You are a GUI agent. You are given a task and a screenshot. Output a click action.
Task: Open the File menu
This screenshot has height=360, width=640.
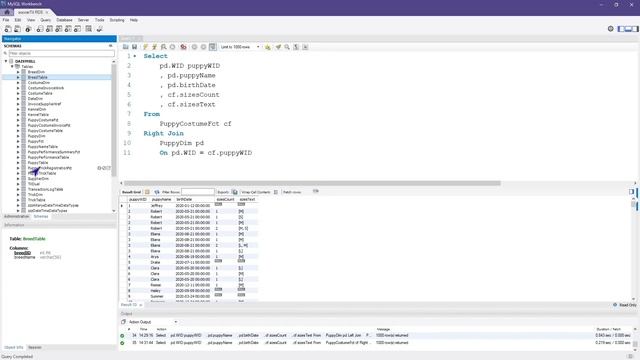(x=6, y=20)
